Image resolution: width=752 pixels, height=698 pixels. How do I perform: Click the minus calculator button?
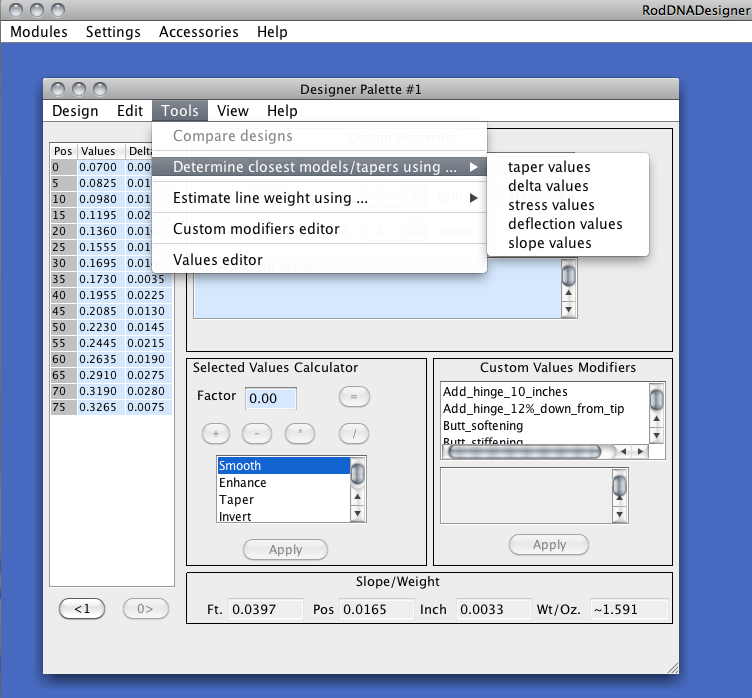(x=257, y=434)
